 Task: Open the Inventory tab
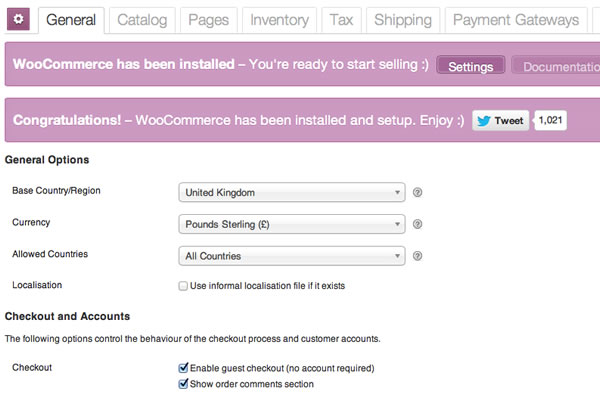279,20
